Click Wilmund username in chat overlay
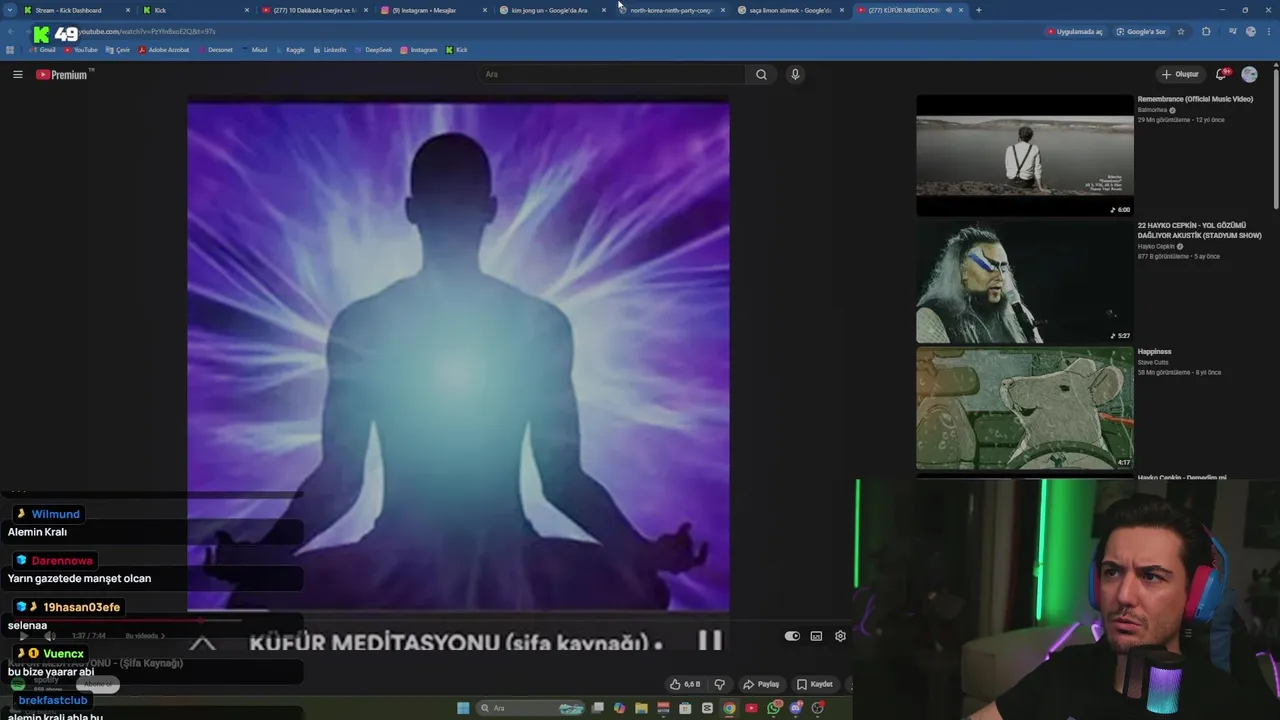Screen dimensions: 1280x720 tap(55, 514)
